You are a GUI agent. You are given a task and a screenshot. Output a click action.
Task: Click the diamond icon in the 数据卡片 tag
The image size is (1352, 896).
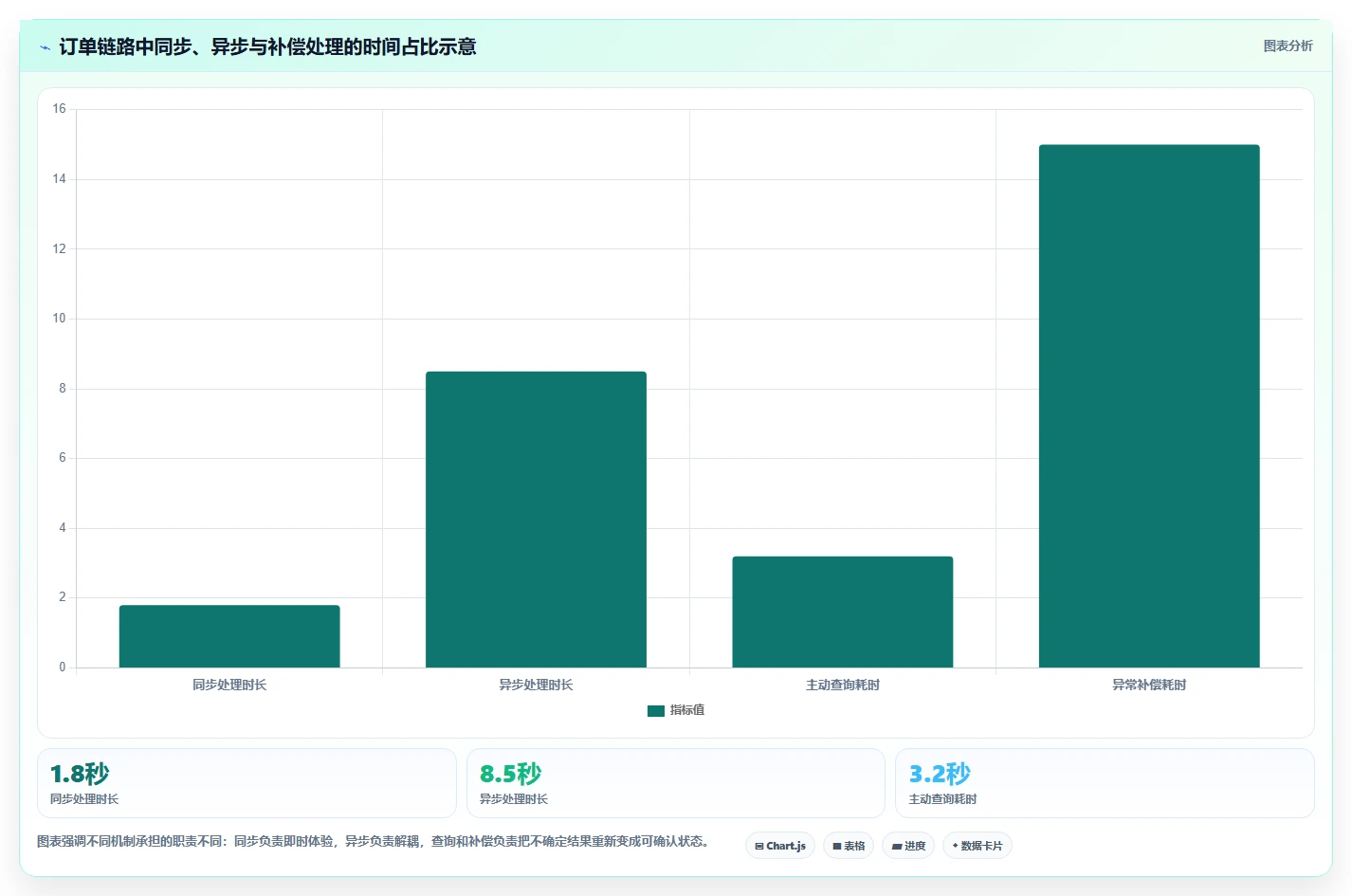click(x=956, y=846)
